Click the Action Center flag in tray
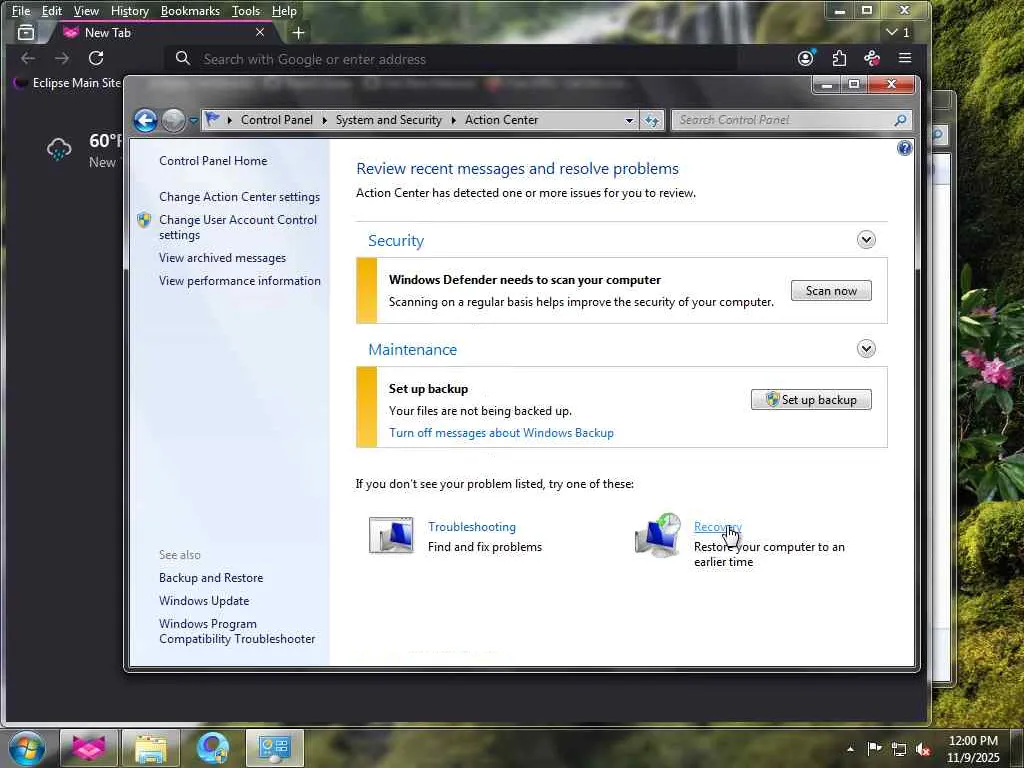The image size is (1024, 768). coord(874,749)
